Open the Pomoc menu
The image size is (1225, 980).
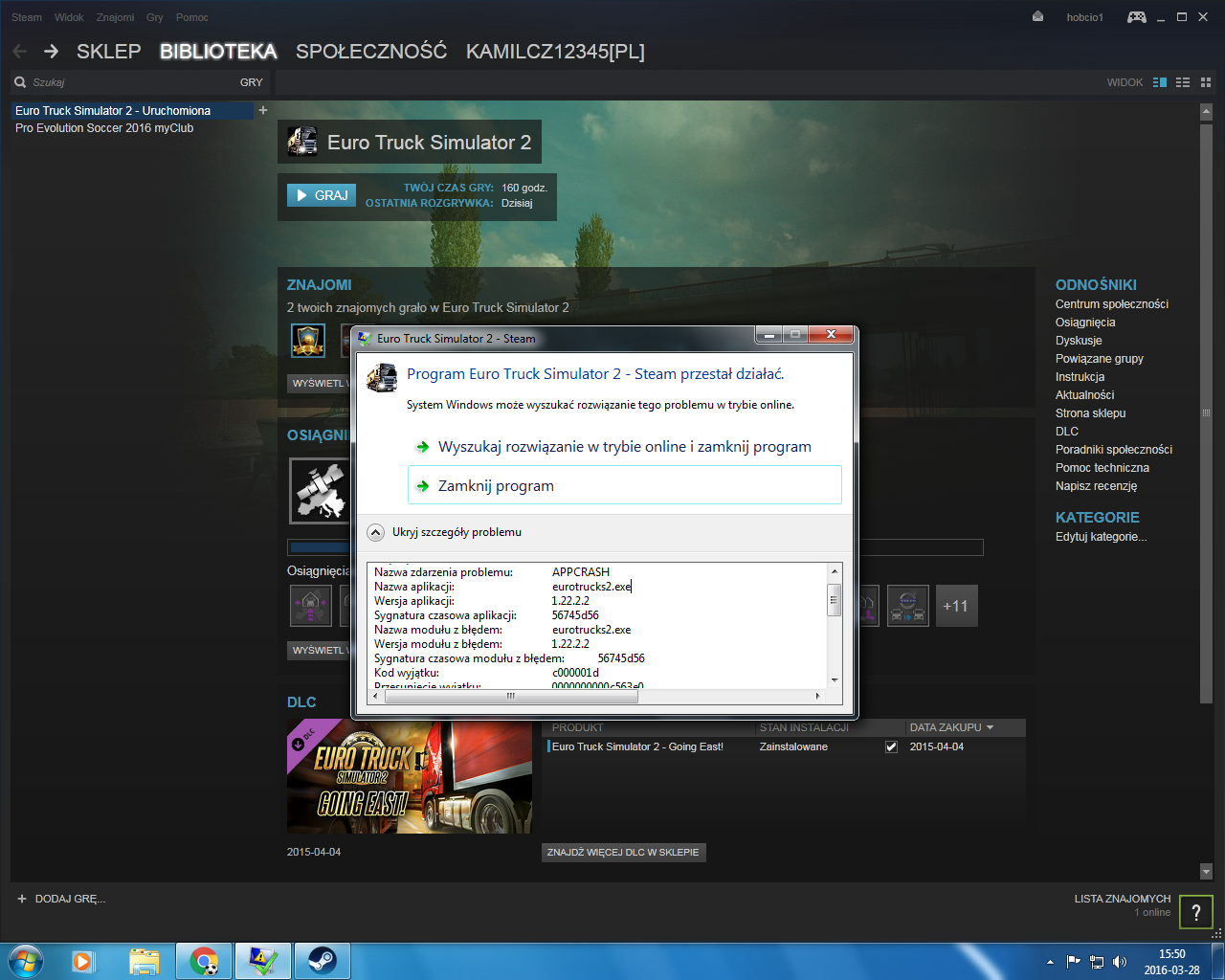tap(192, 17)
